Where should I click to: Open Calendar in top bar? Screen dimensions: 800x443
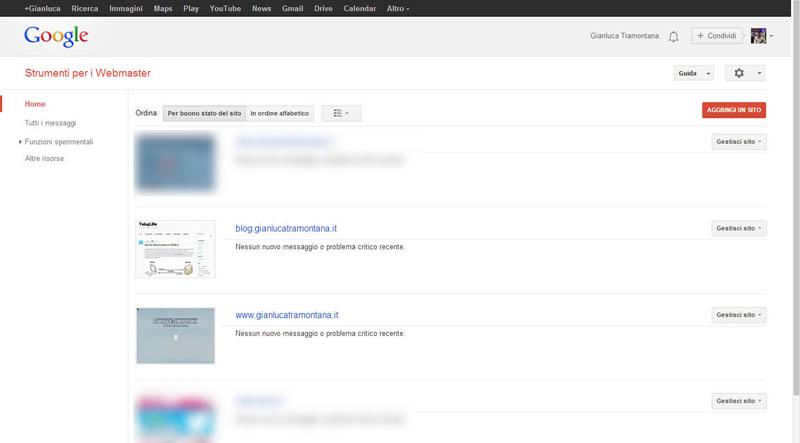click(x=360, y=8)
